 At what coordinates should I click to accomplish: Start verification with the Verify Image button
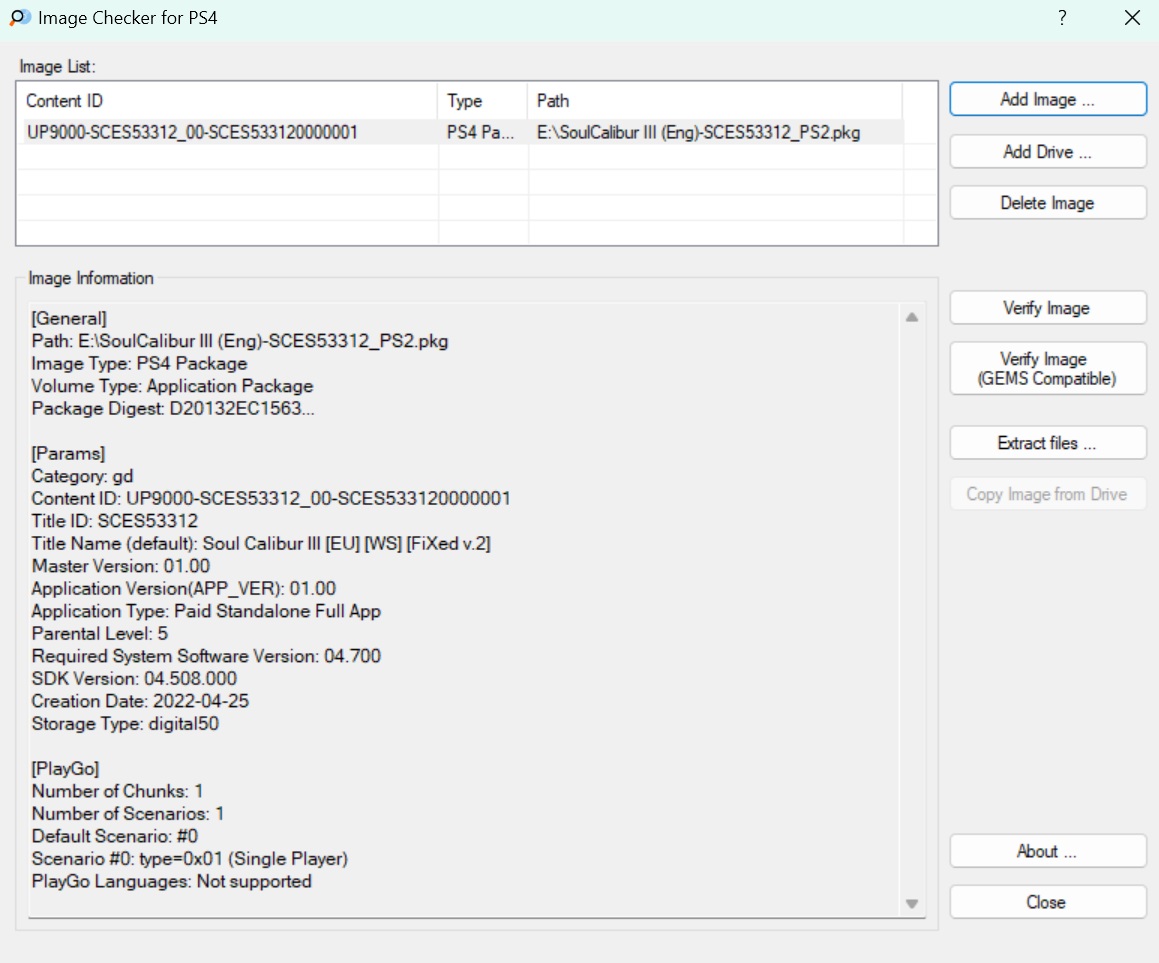(1047, 308)
